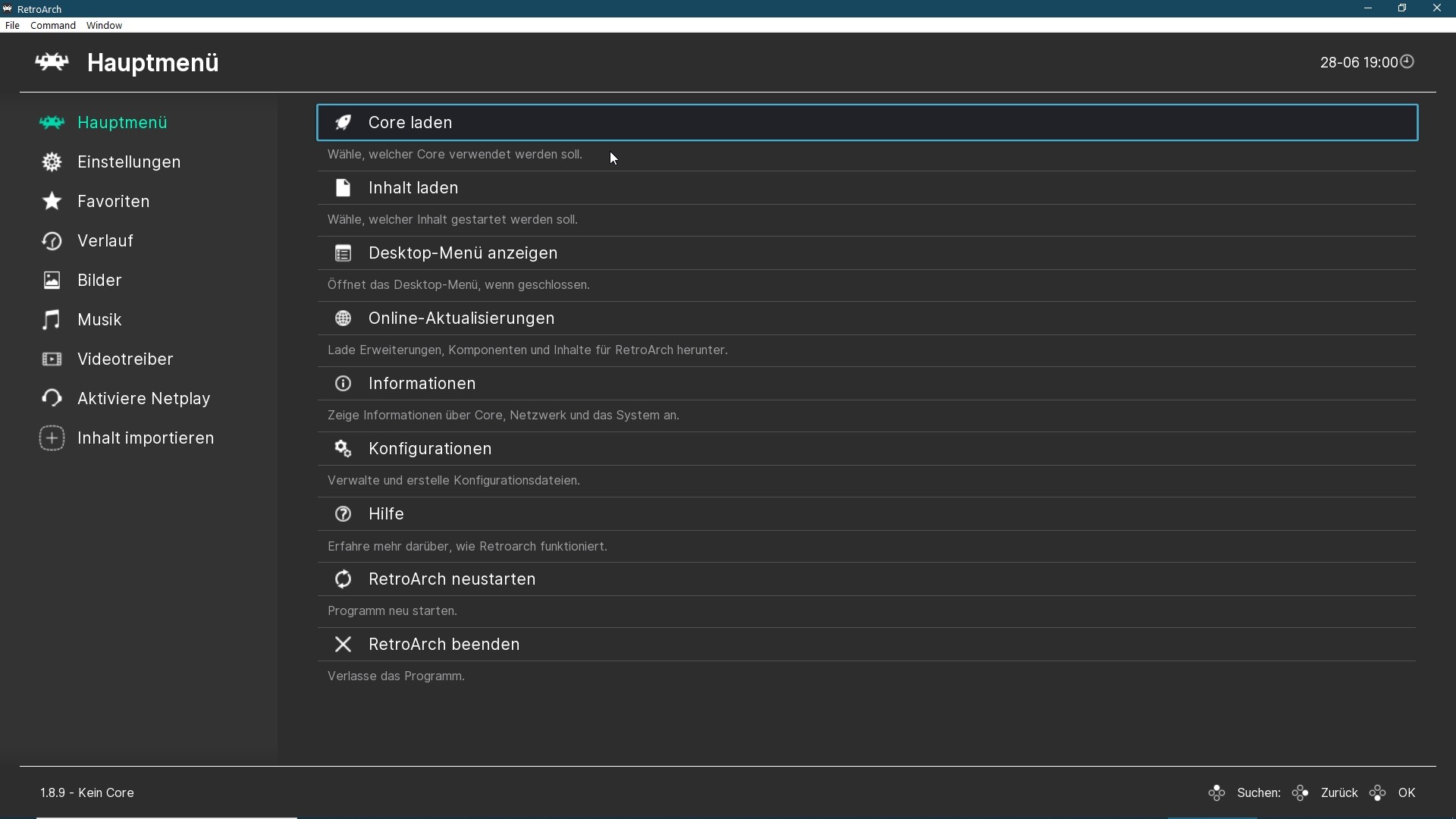Select the Hauptmenü invader icon in sidebar
This screenshot has height=819, width=1456.
point(52,123)
